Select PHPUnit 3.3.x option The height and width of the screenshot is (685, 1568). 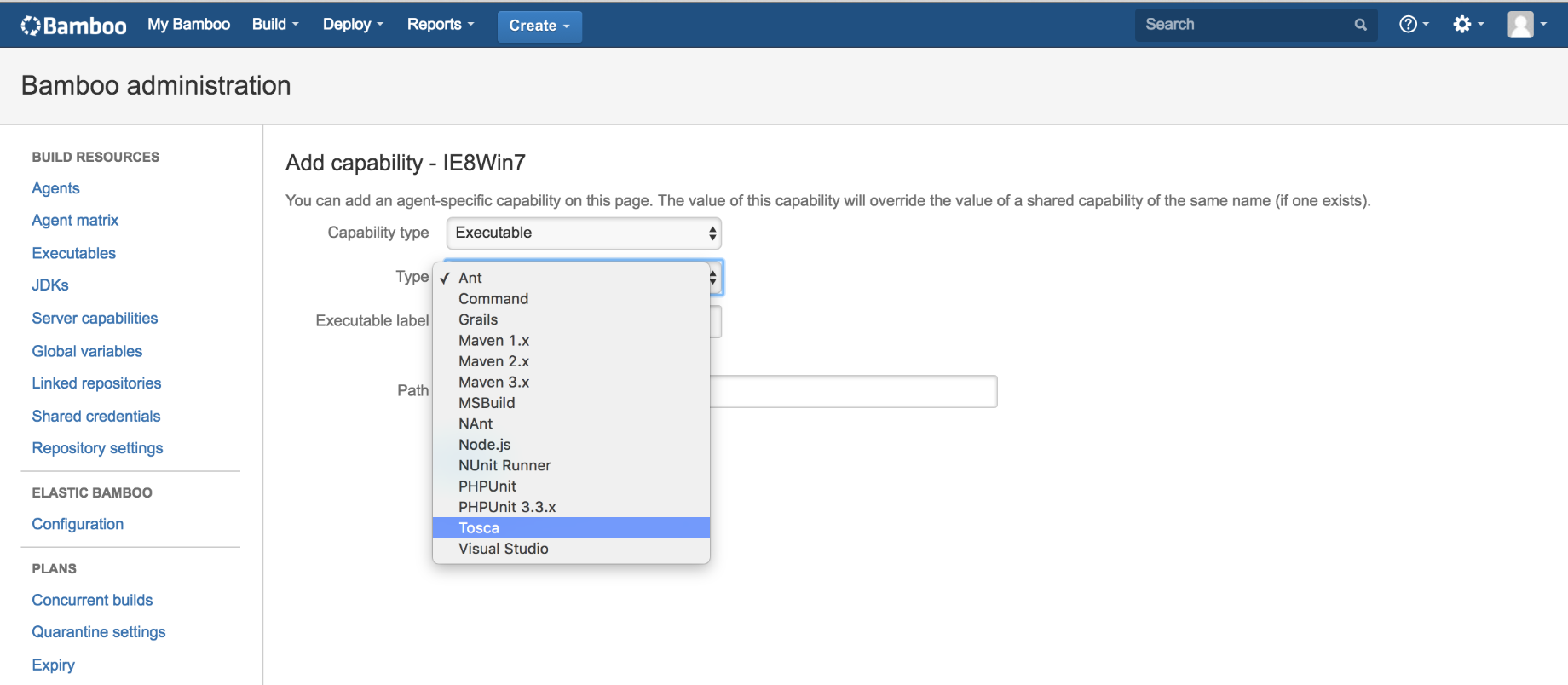(571, 507)
